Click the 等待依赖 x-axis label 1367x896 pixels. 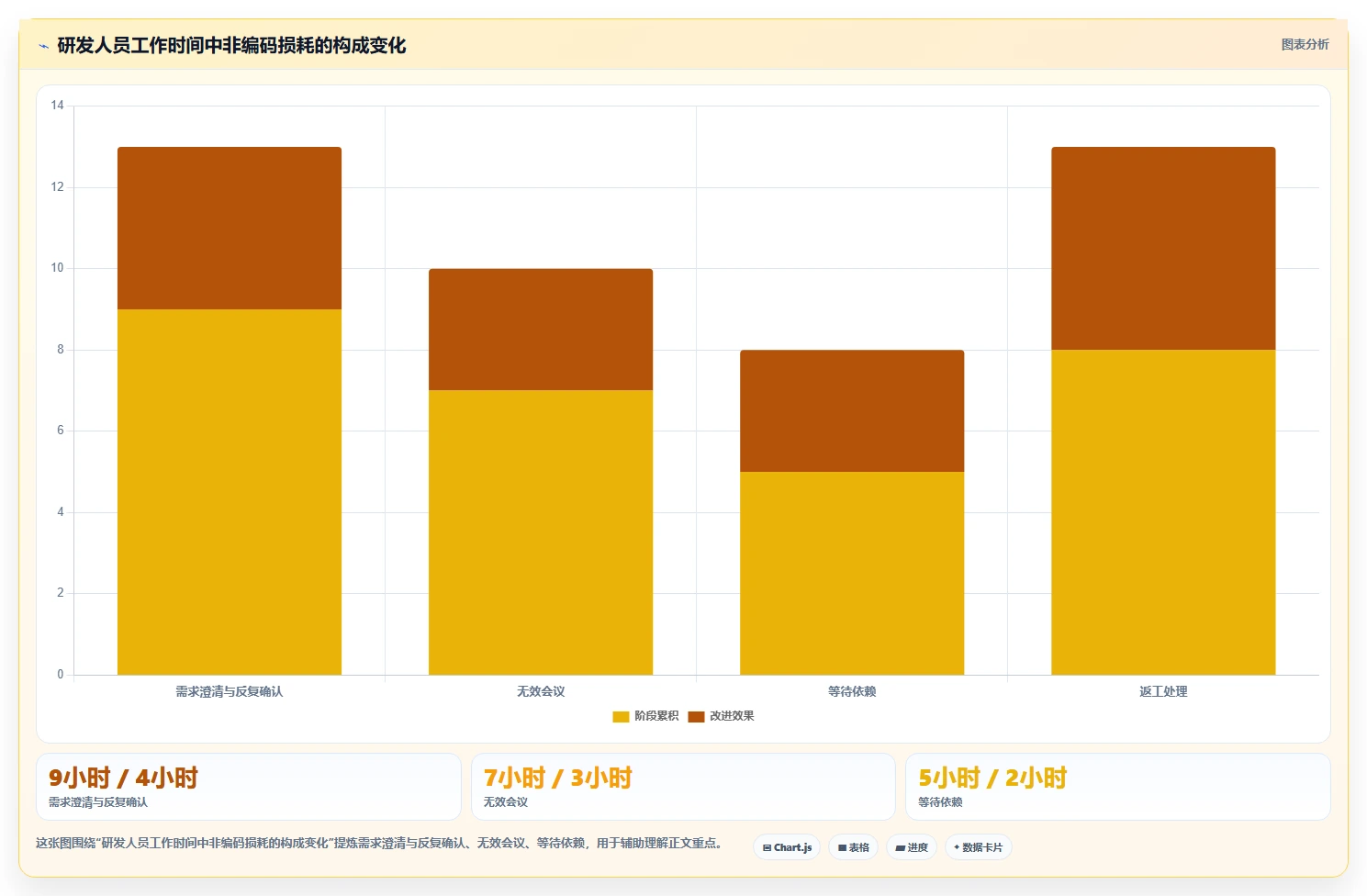coord(852,691)
